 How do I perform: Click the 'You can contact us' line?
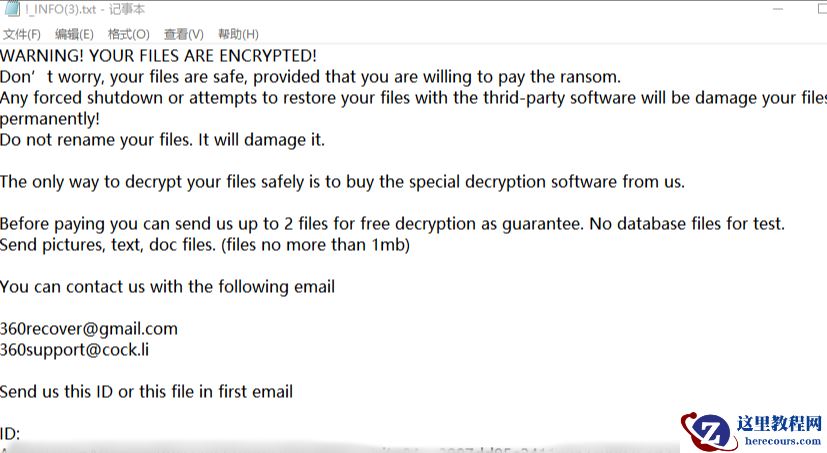pyautogui.click(x=167, y=287)
